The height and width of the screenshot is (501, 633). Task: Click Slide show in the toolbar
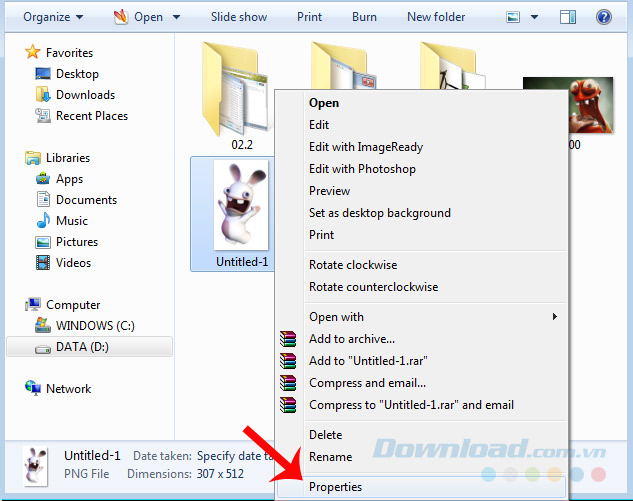(239, 17)
